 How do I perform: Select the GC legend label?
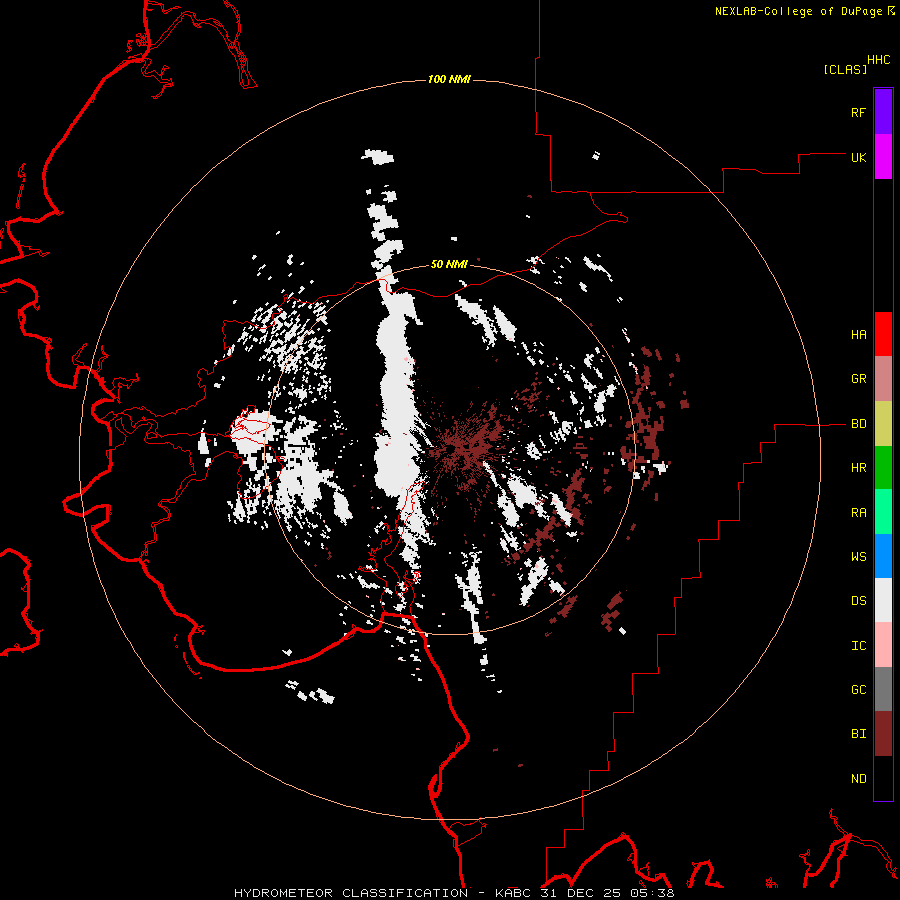[858, 689]
